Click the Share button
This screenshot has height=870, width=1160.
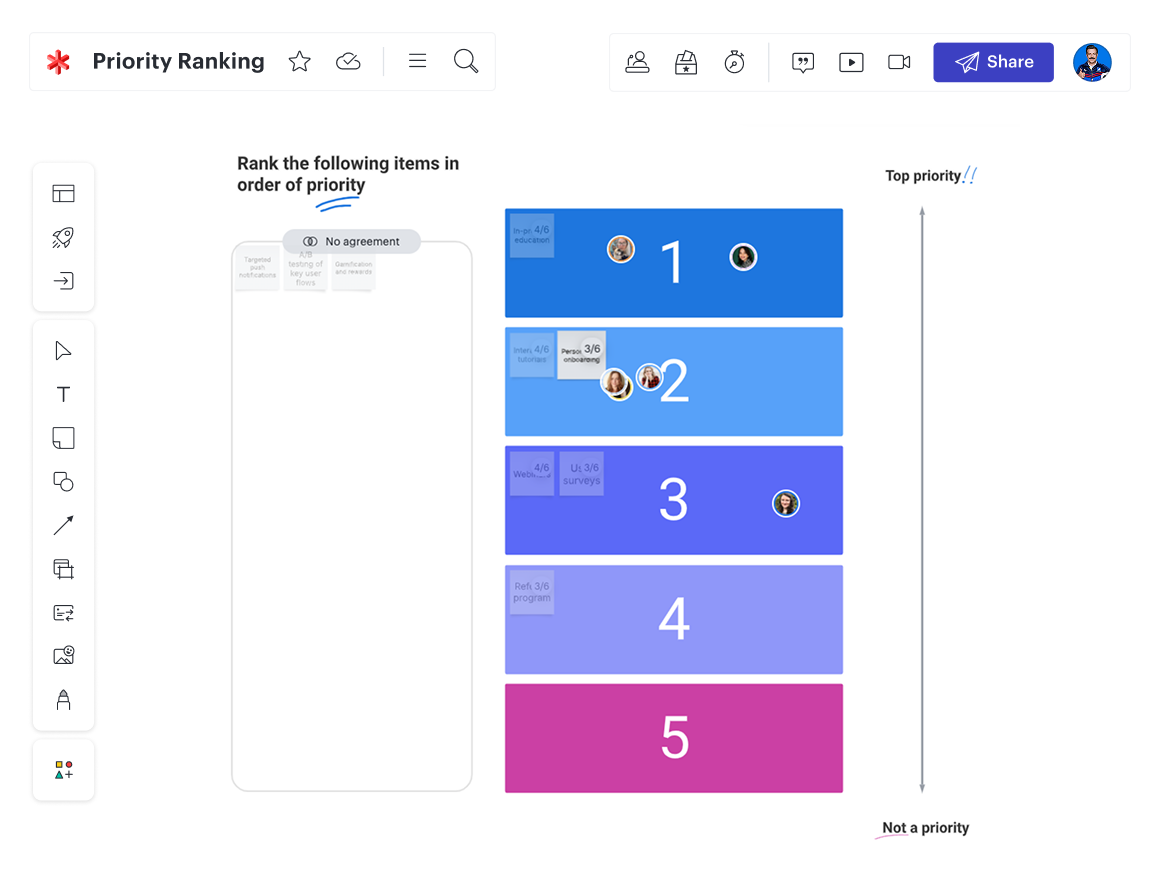pyautogui.click(x=993, y=62)
